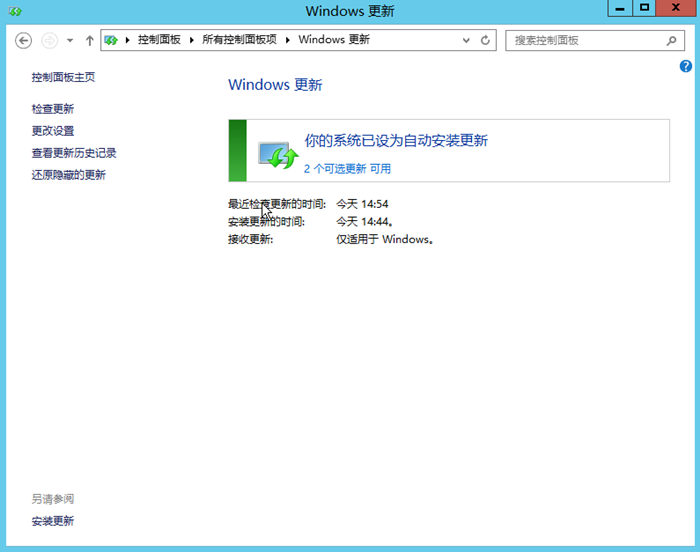700x552 pixels.
Task: Expand the arrow after 所有控制面板项 breadcrumb
Action: [x=288, y=40]
